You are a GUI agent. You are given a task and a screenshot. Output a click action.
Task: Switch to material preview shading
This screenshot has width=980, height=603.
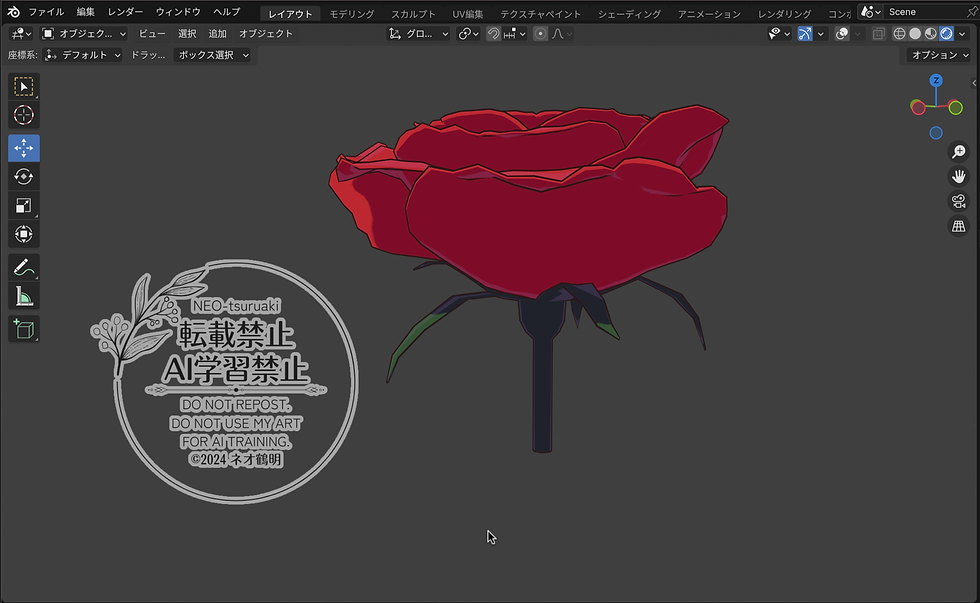[x=931, y=34]
